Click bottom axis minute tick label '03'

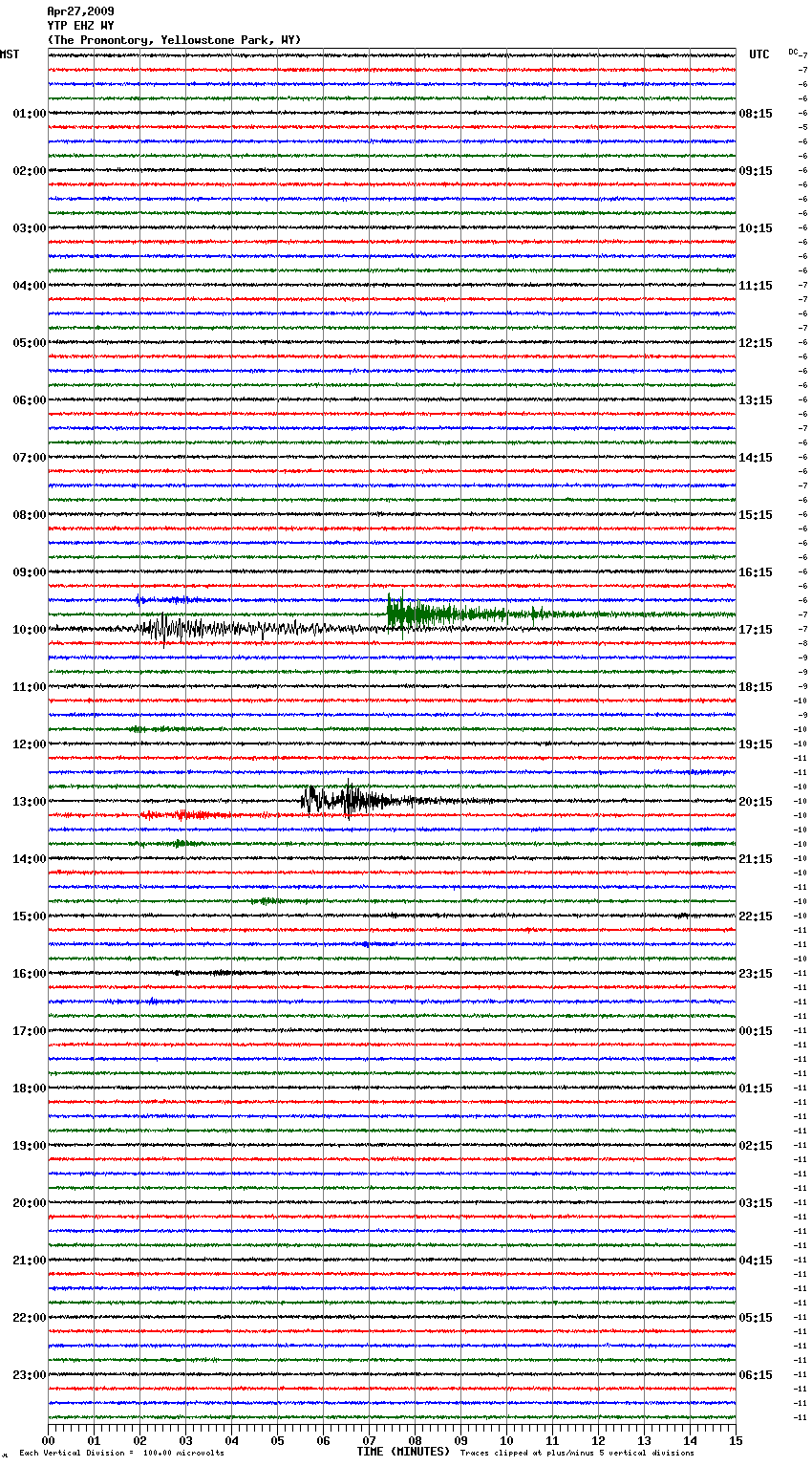[185, 1440]
